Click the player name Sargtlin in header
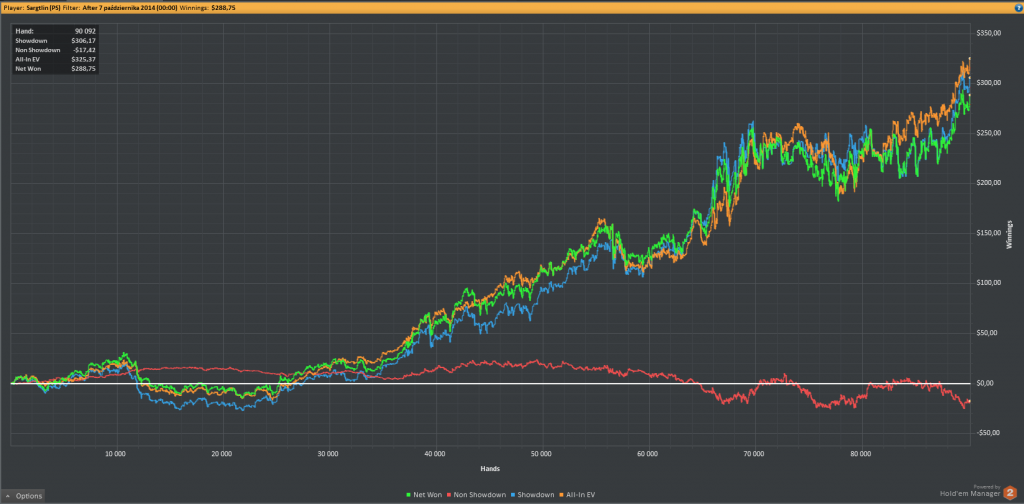The height and width of the screenshot is (504, 1024). [x=42, y=7]
